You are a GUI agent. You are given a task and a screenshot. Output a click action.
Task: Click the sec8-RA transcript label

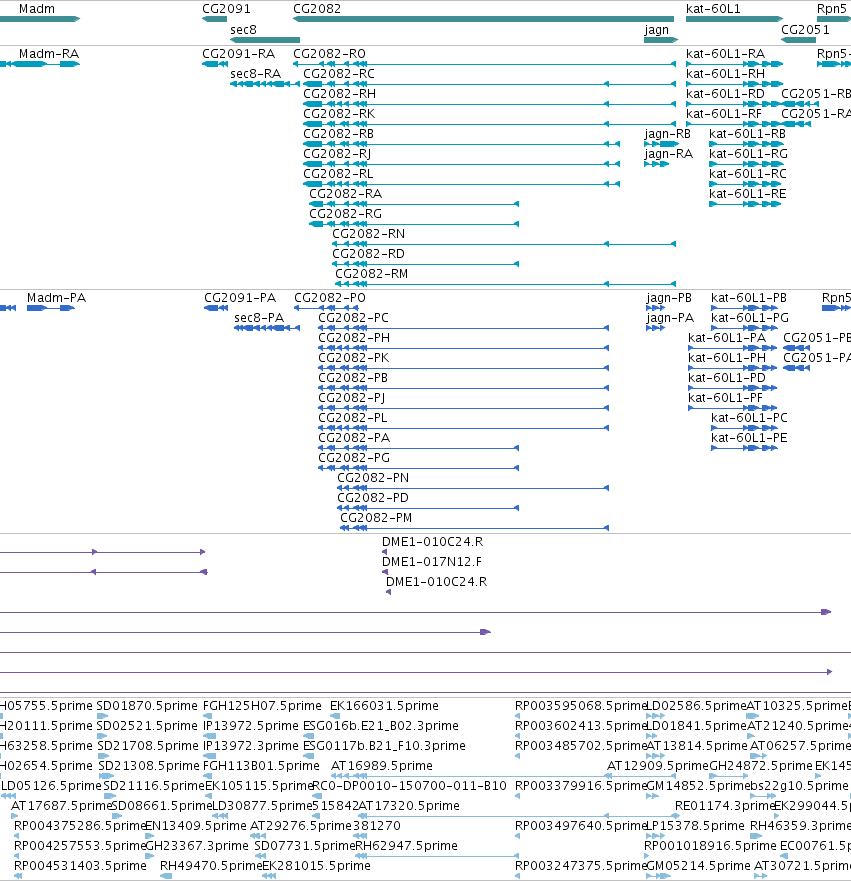click(x=256, y=74)
